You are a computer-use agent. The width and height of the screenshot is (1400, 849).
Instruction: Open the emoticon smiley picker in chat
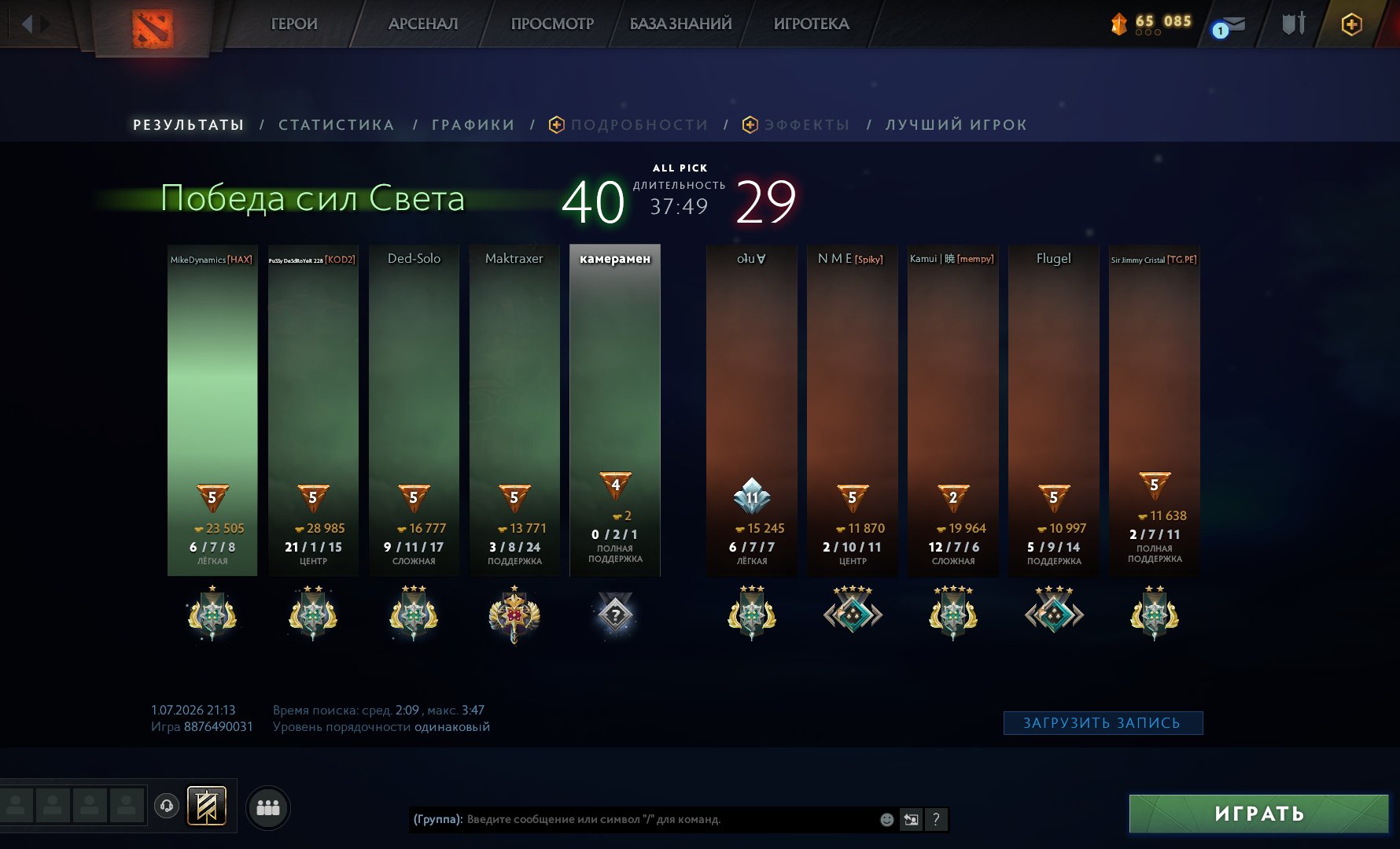(886, 819)
